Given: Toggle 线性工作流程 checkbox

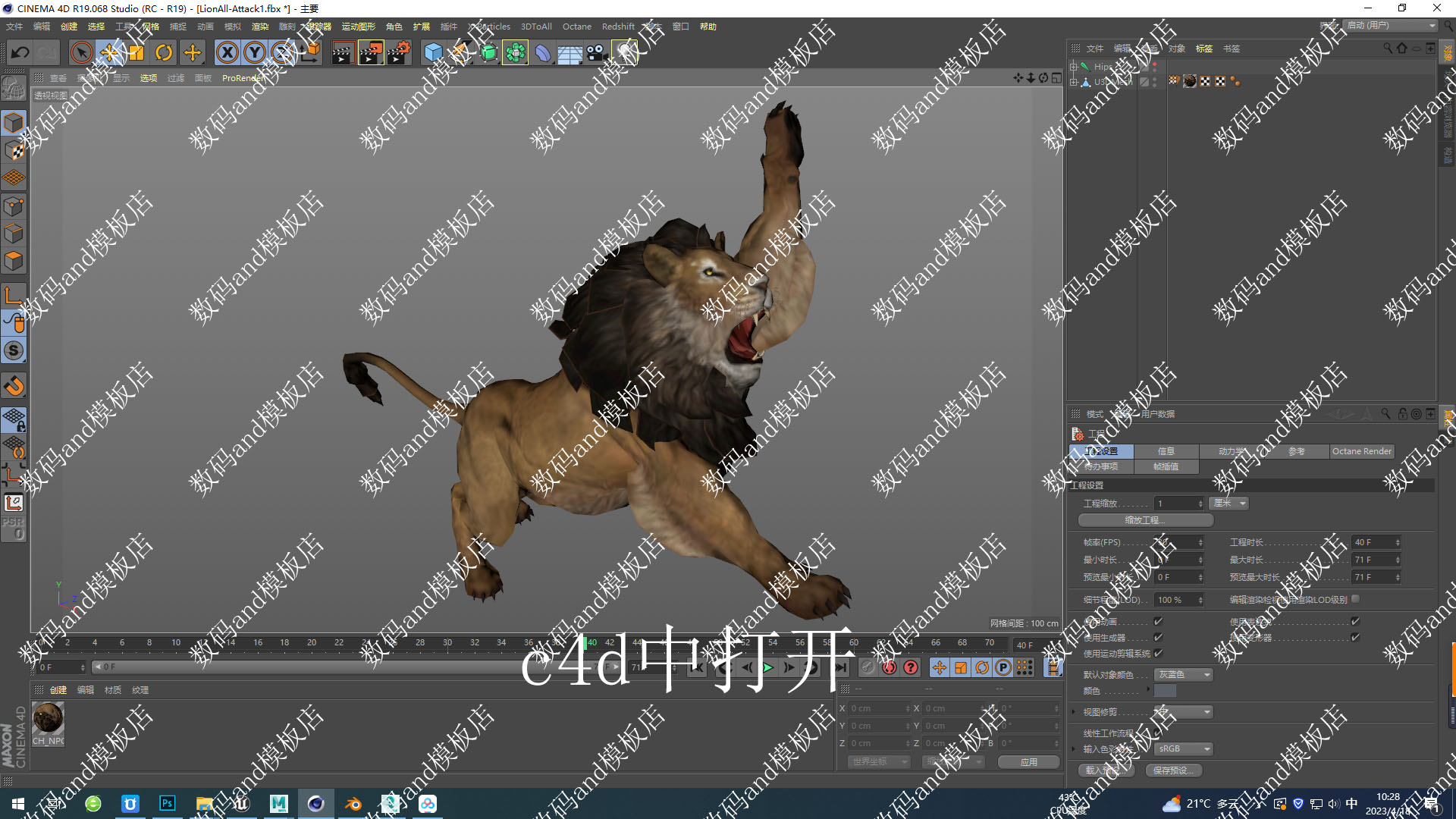Looking at the screenshot, I should click(x=1158, y=733).
